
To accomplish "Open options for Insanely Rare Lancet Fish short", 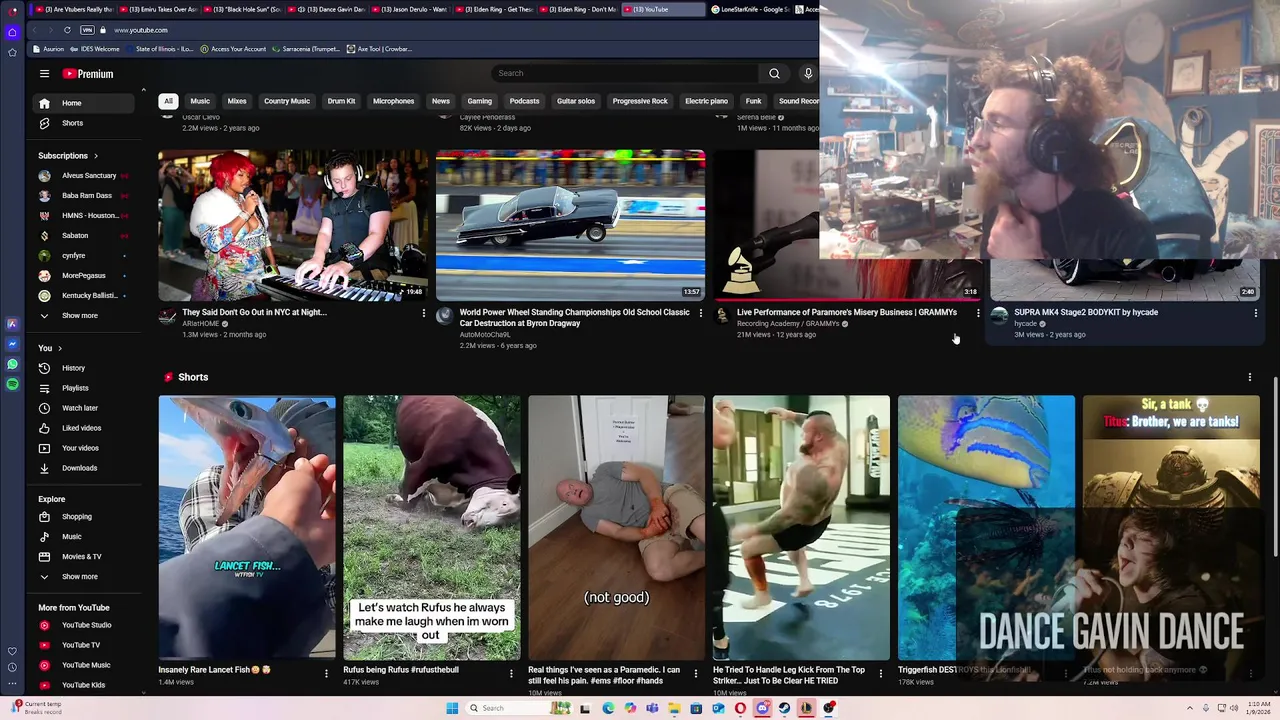I will coord(326,674).
